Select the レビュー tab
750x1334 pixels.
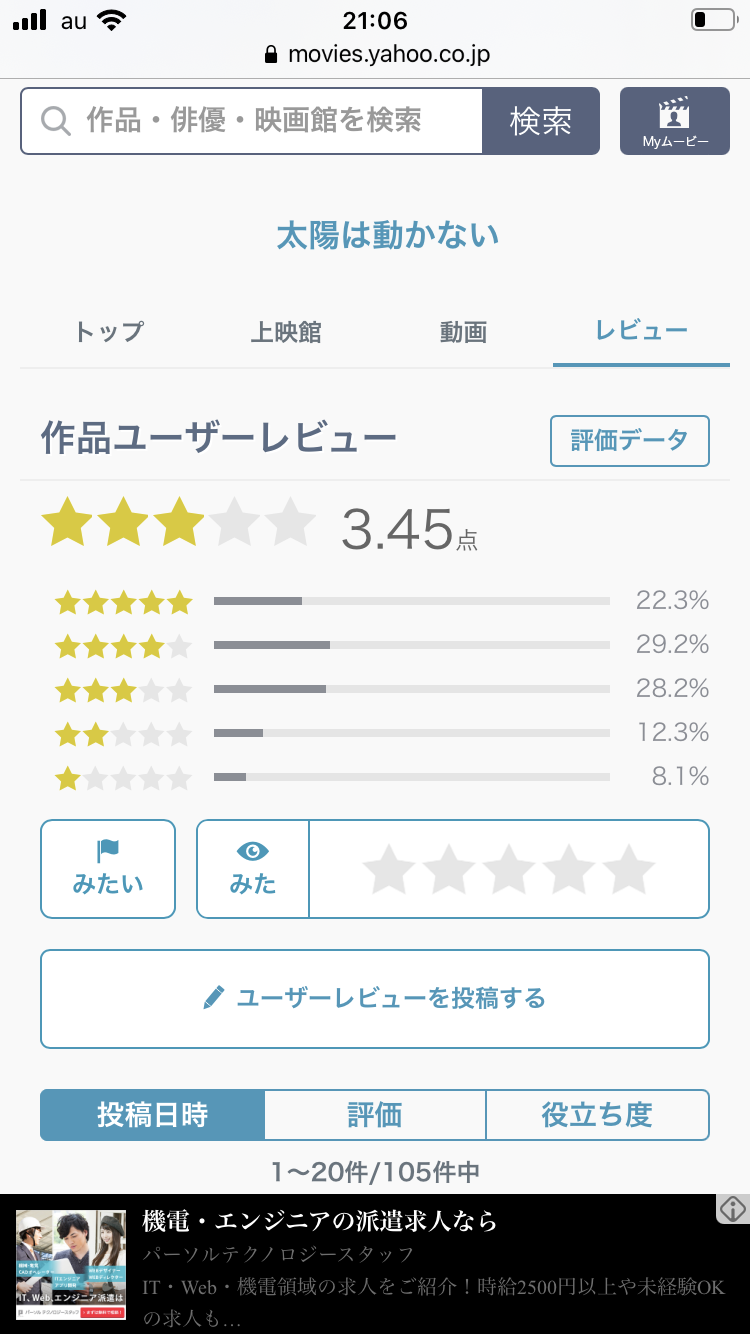point(641,331)
